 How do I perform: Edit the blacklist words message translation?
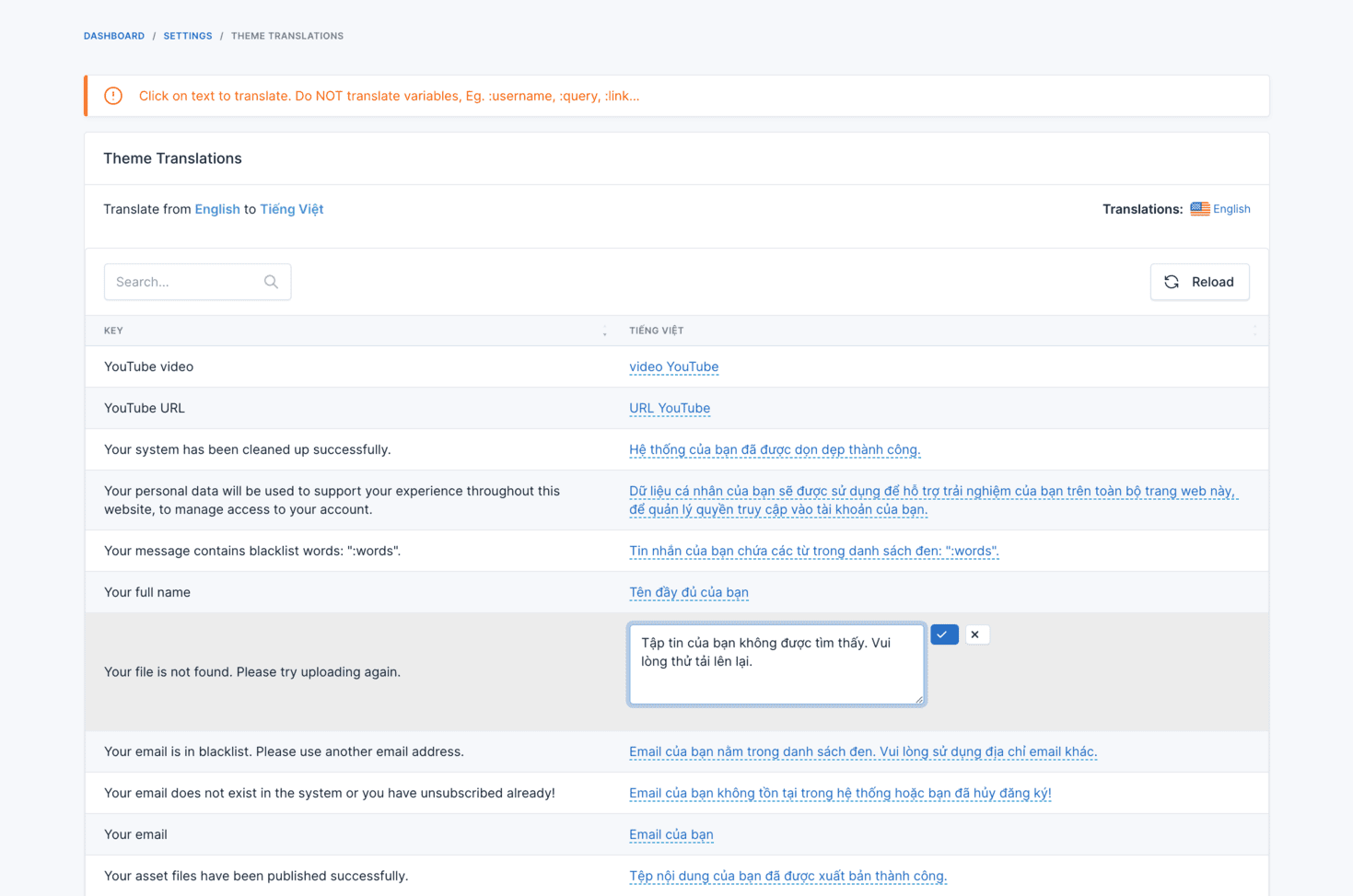coord(813,551)
